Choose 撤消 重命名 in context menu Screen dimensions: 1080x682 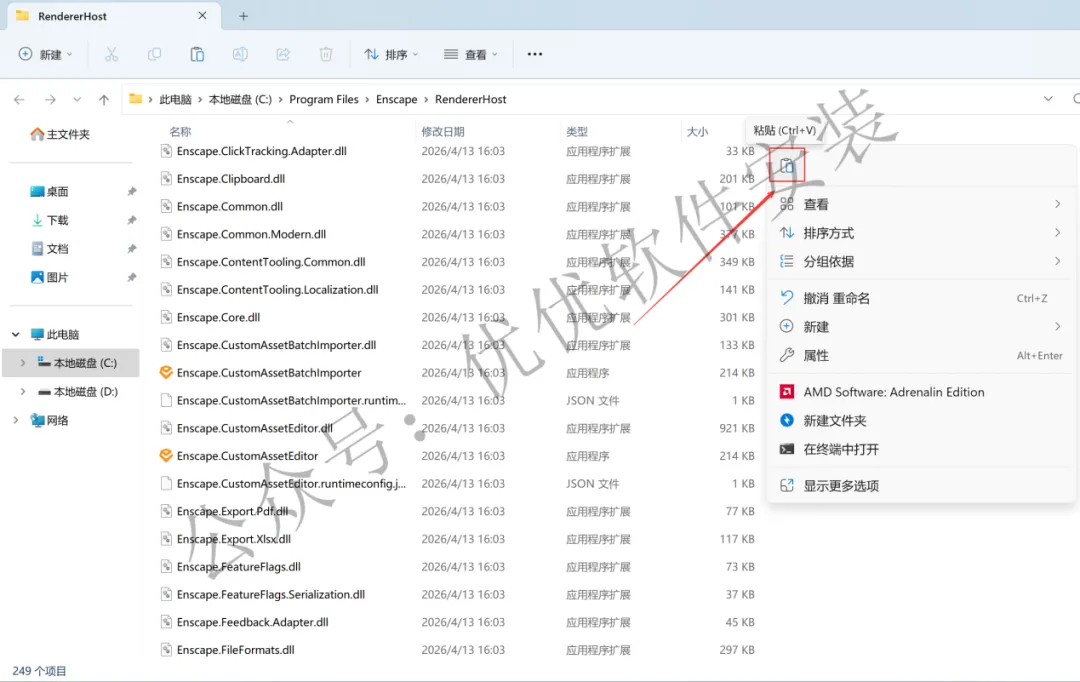click(x=921, y=298)
